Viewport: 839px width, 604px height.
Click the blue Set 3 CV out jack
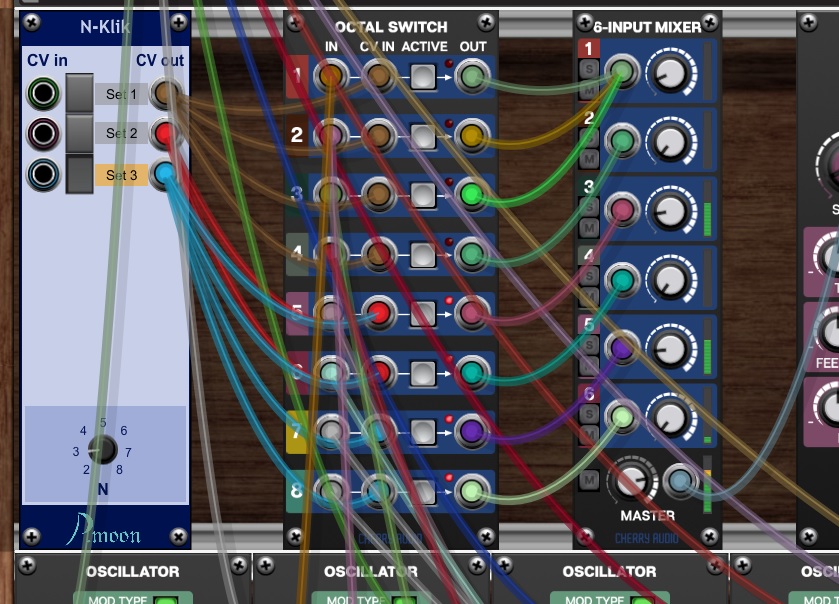(166, 175)
